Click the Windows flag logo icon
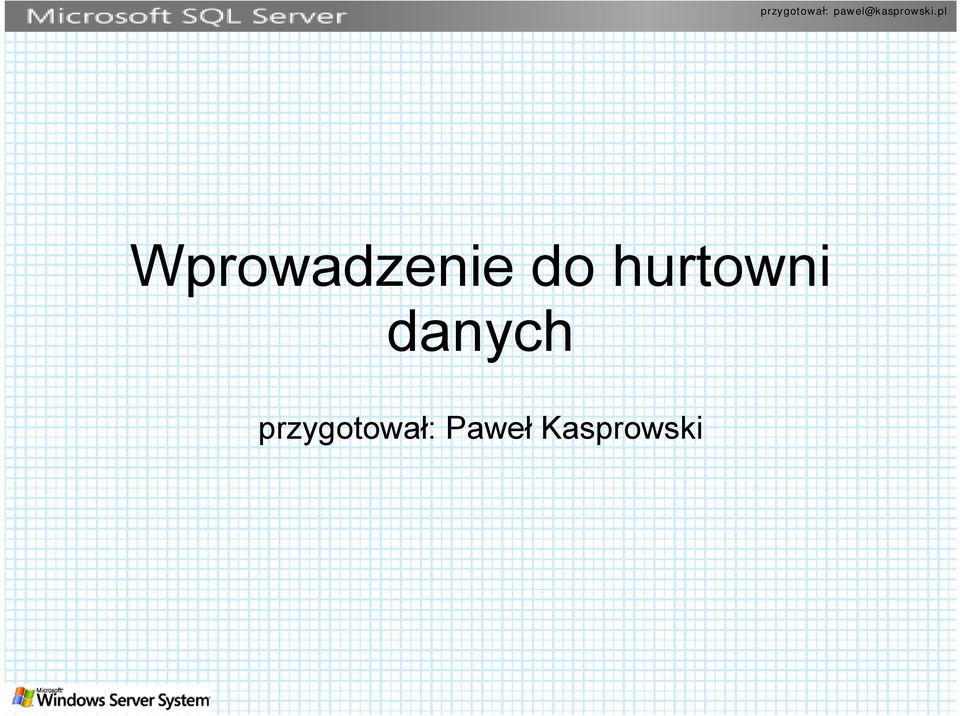Viewport: 960px width, 716px height. pyautogui.click(x=23, y=698)
